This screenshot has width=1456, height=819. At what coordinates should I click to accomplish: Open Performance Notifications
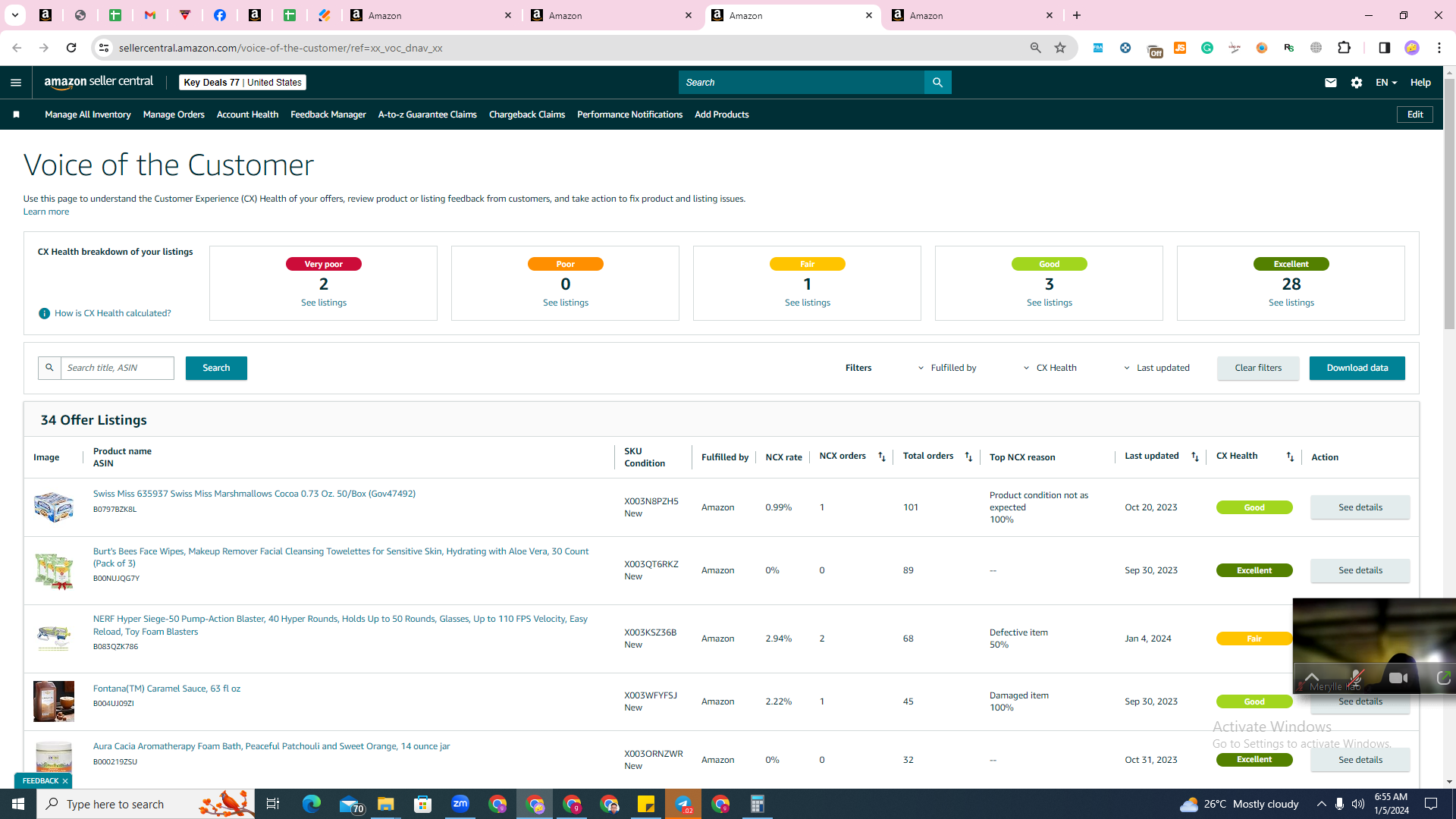click(629, 115)
